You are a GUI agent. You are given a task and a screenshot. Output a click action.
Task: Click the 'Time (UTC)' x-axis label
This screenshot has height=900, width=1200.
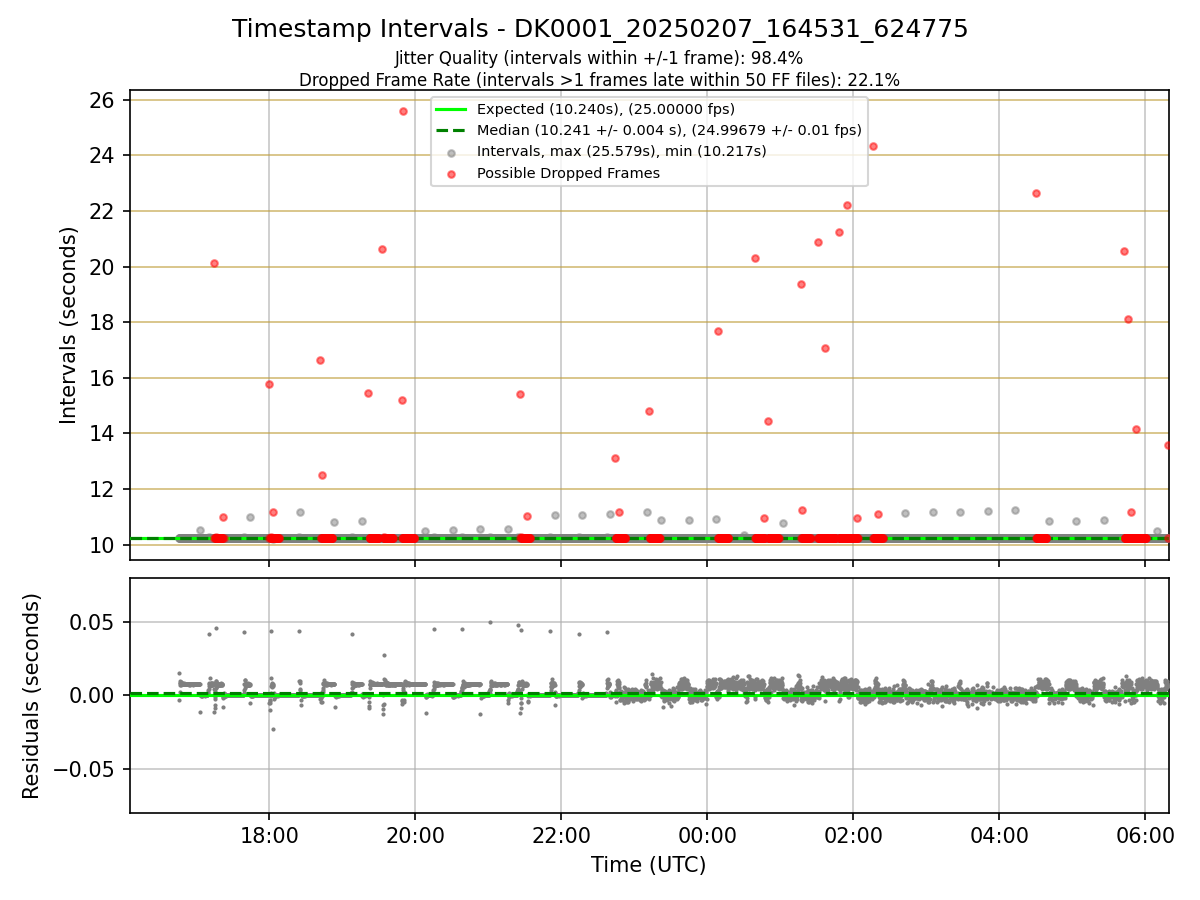coord(649,865)
